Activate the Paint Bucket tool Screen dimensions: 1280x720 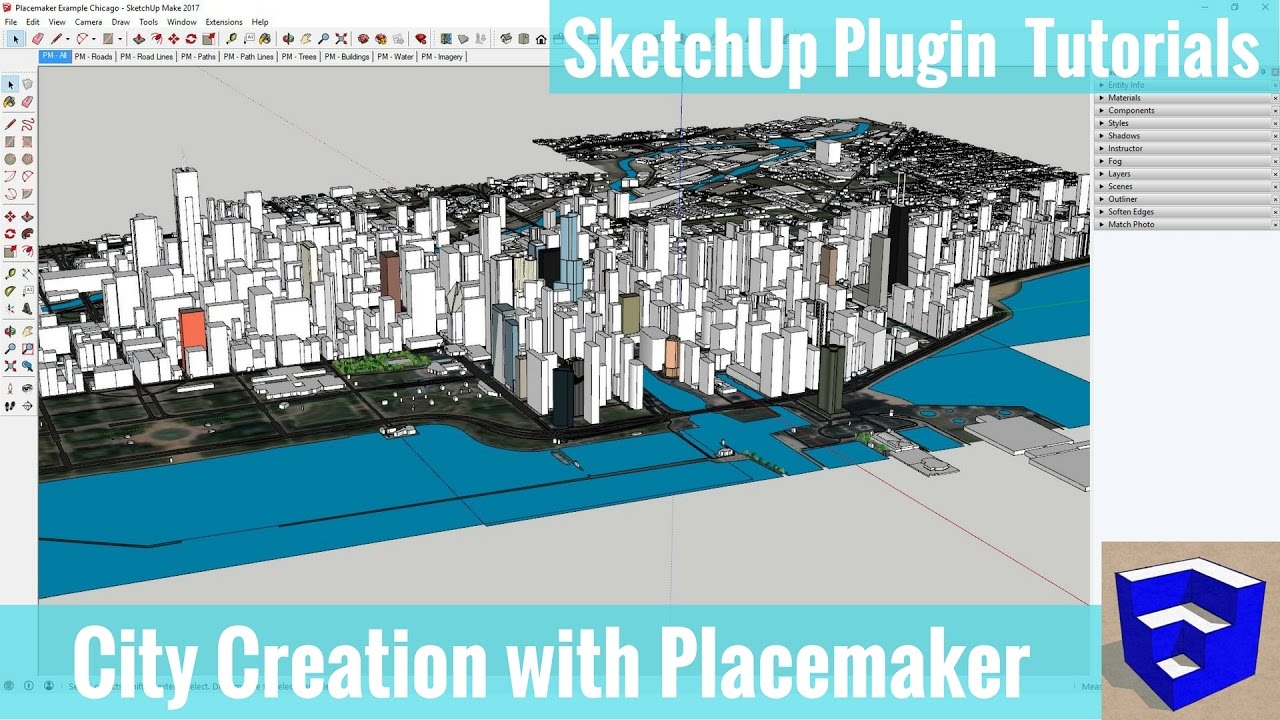pos(12,102)
